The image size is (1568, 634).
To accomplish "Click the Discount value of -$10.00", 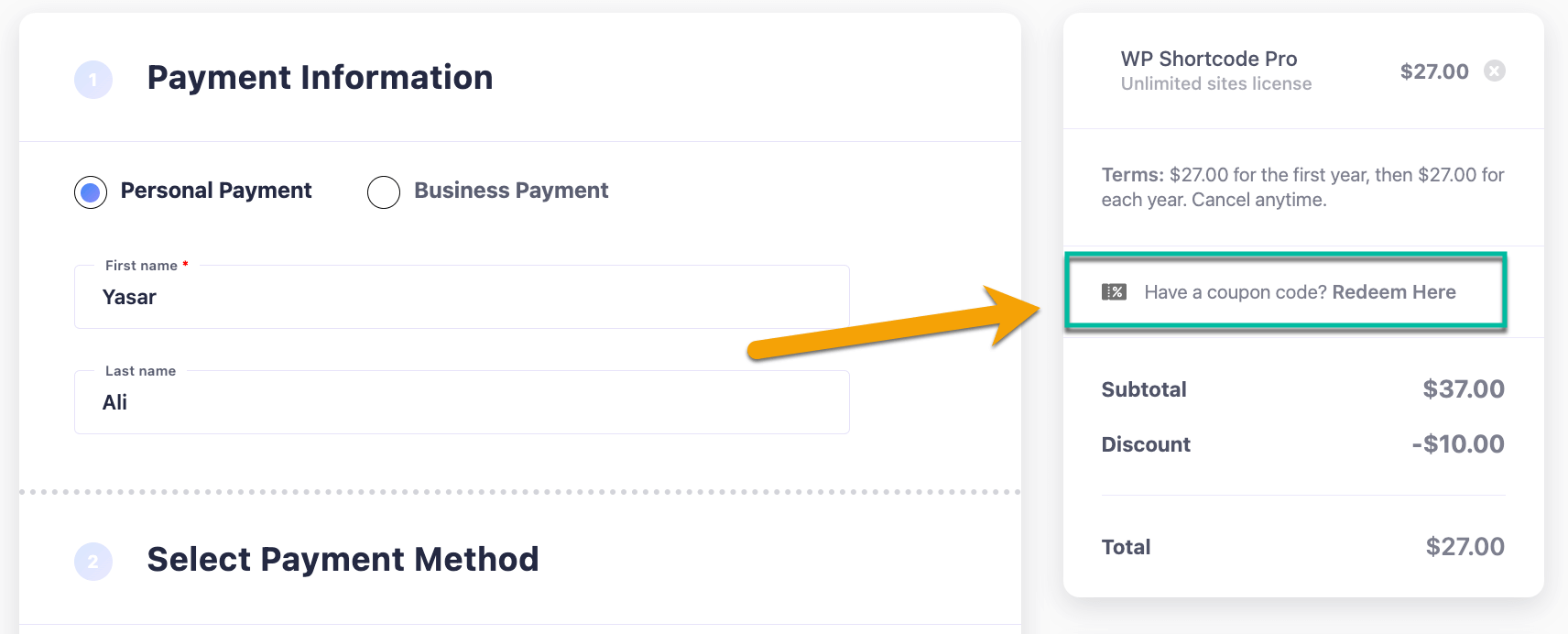I will [x=1460, y=444].
